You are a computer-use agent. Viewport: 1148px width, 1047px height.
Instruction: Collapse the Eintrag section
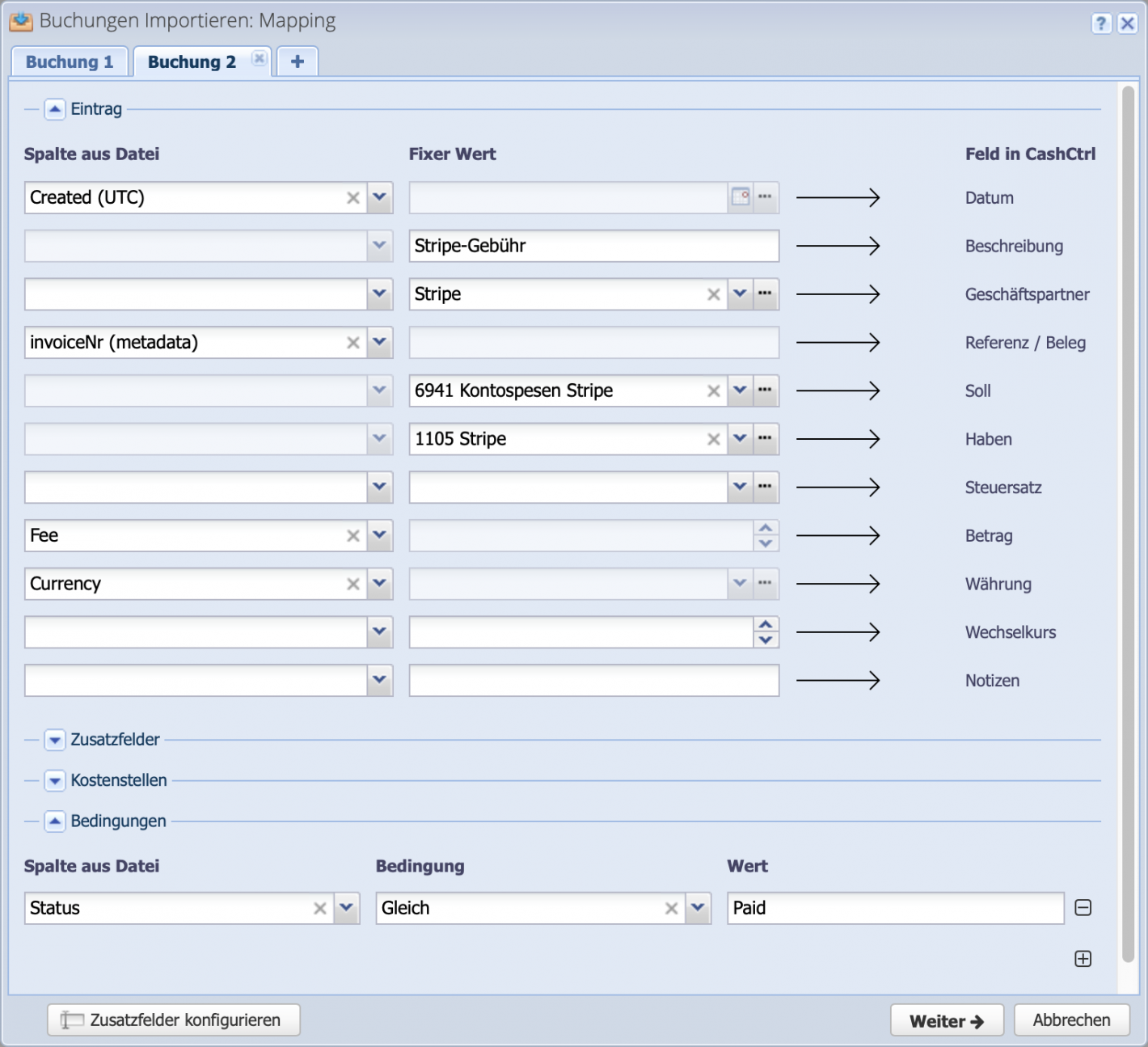pyautogui.click(x=54, y=108)
